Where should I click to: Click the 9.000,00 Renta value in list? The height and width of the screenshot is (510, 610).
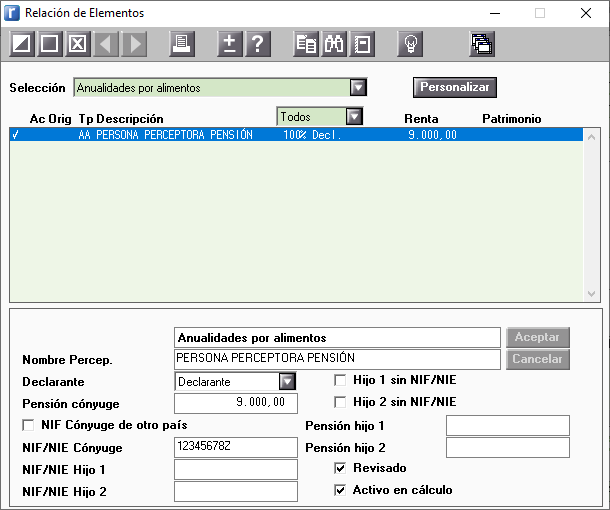432,135
